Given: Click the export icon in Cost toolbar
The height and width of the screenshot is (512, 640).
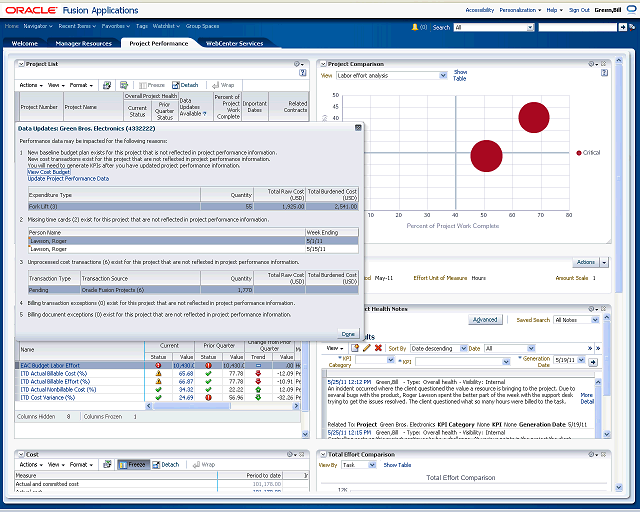Looking at the screenshot, I should [x=107, y=465].
